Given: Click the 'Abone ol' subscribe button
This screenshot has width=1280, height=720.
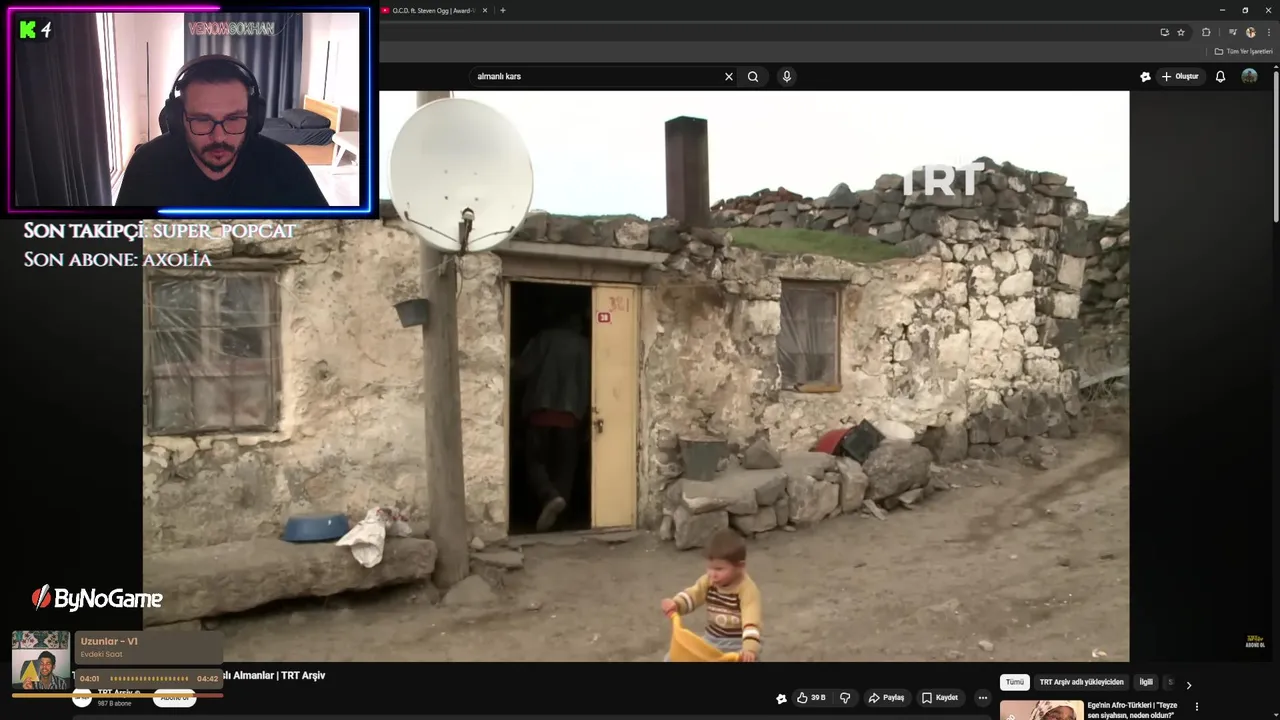Looking at the screenshot, I should [x=174, y=698].
